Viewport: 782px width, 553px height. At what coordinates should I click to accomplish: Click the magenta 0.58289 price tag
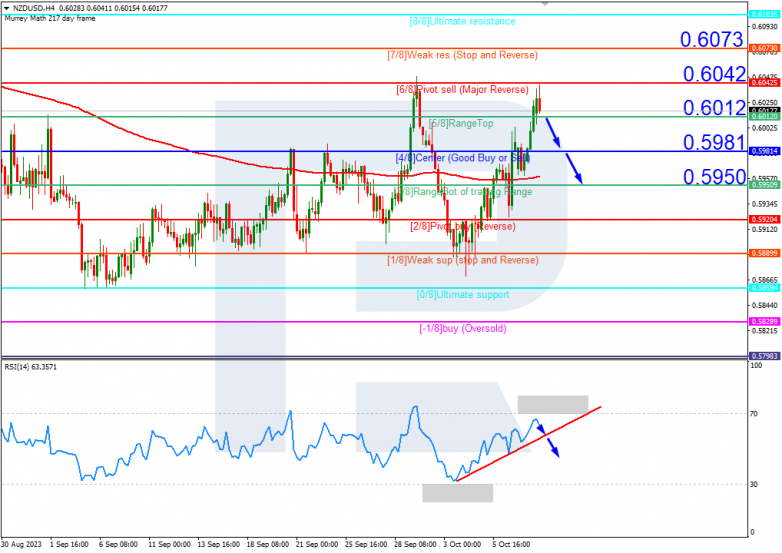[x=764, y=322]
